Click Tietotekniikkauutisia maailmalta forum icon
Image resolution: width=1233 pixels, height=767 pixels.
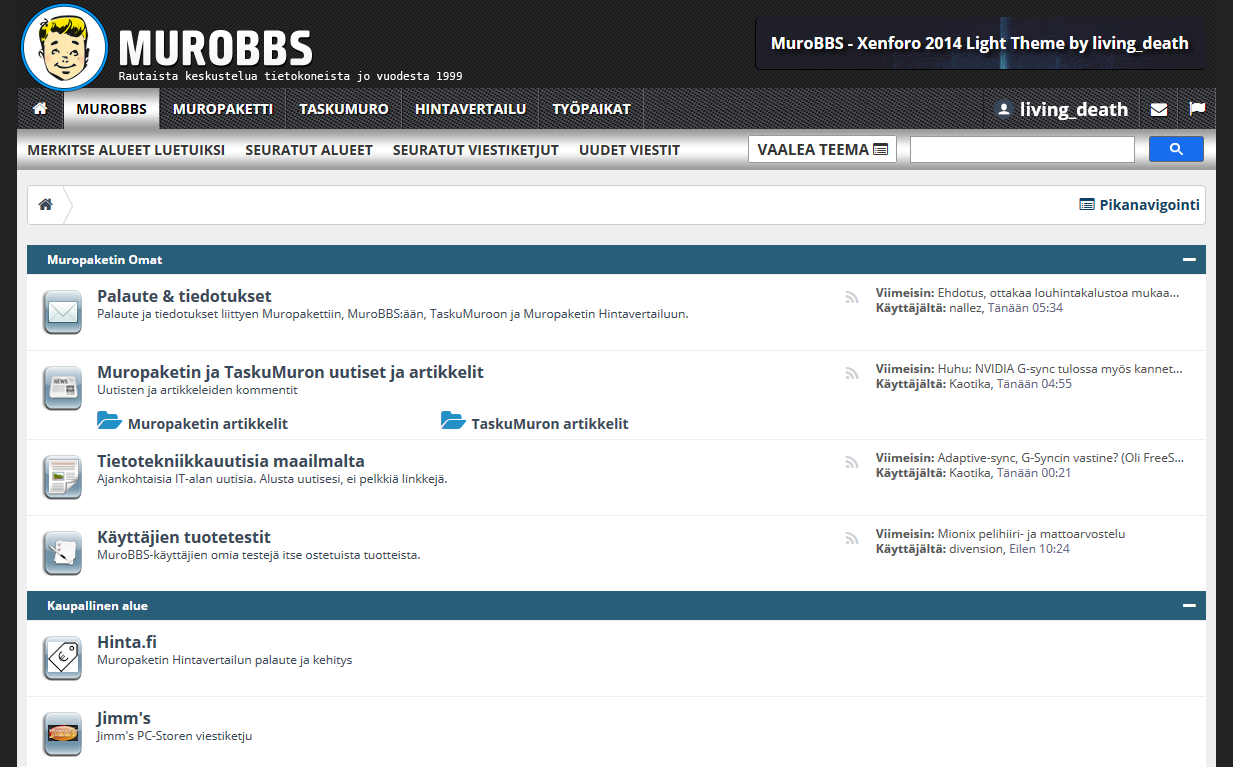pos(63,477)
